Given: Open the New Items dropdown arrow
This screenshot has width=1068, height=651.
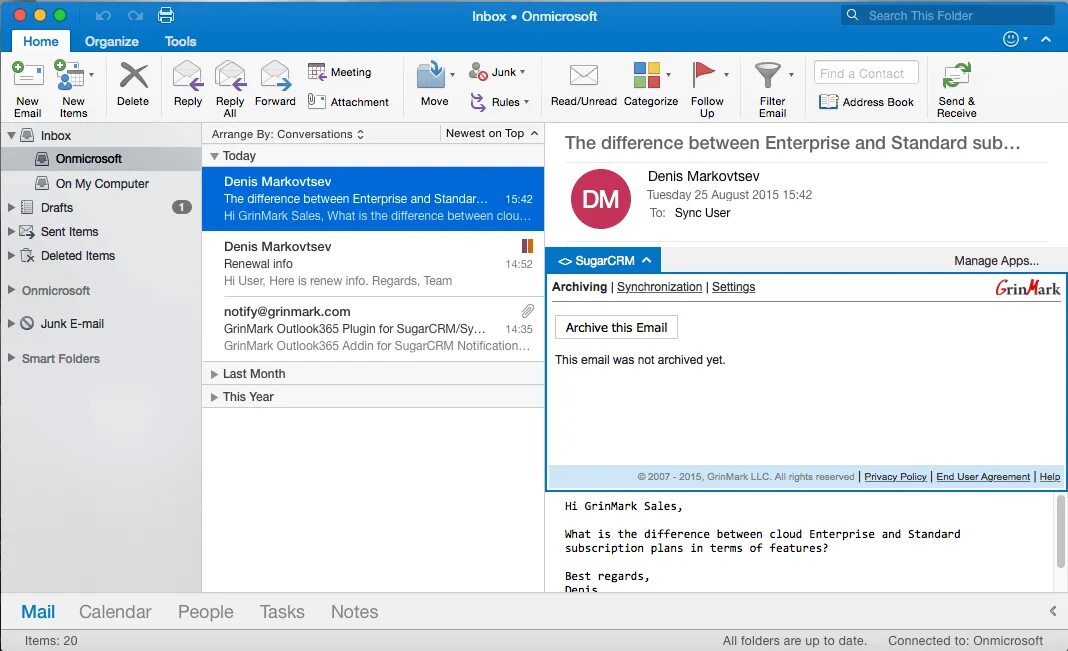Looking at the screenshot, I should (91, 74).
